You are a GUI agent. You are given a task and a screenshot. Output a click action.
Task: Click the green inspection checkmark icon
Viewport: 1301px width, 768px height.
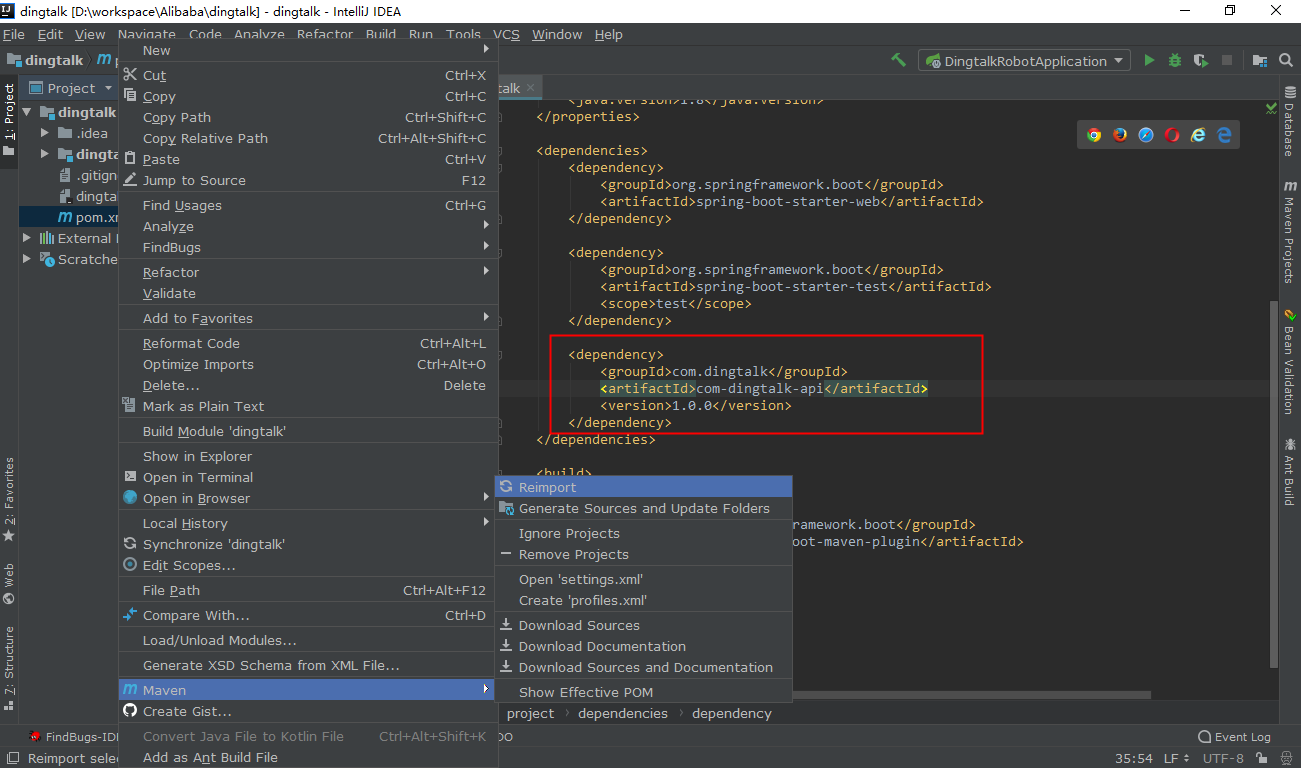tap(1271, 107)
